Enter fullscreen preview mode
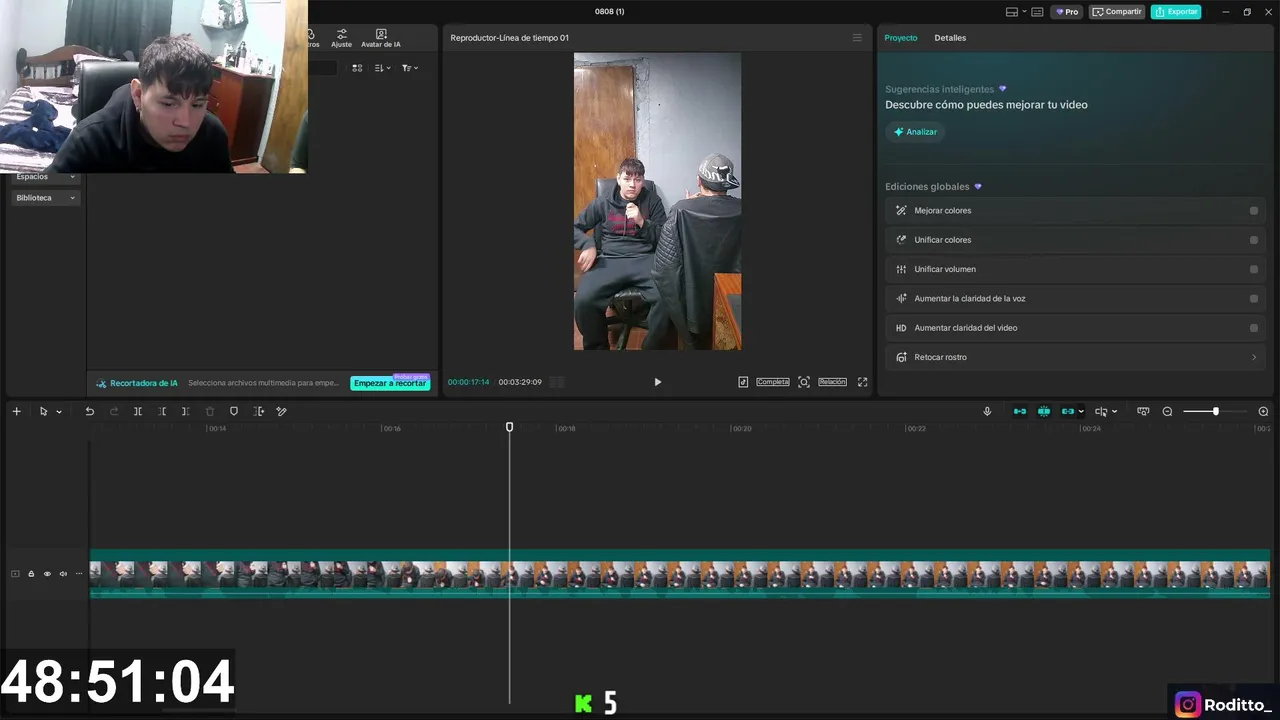This screenshot has height=720, width=1280. pyautogui.click(x=862, y=382)
